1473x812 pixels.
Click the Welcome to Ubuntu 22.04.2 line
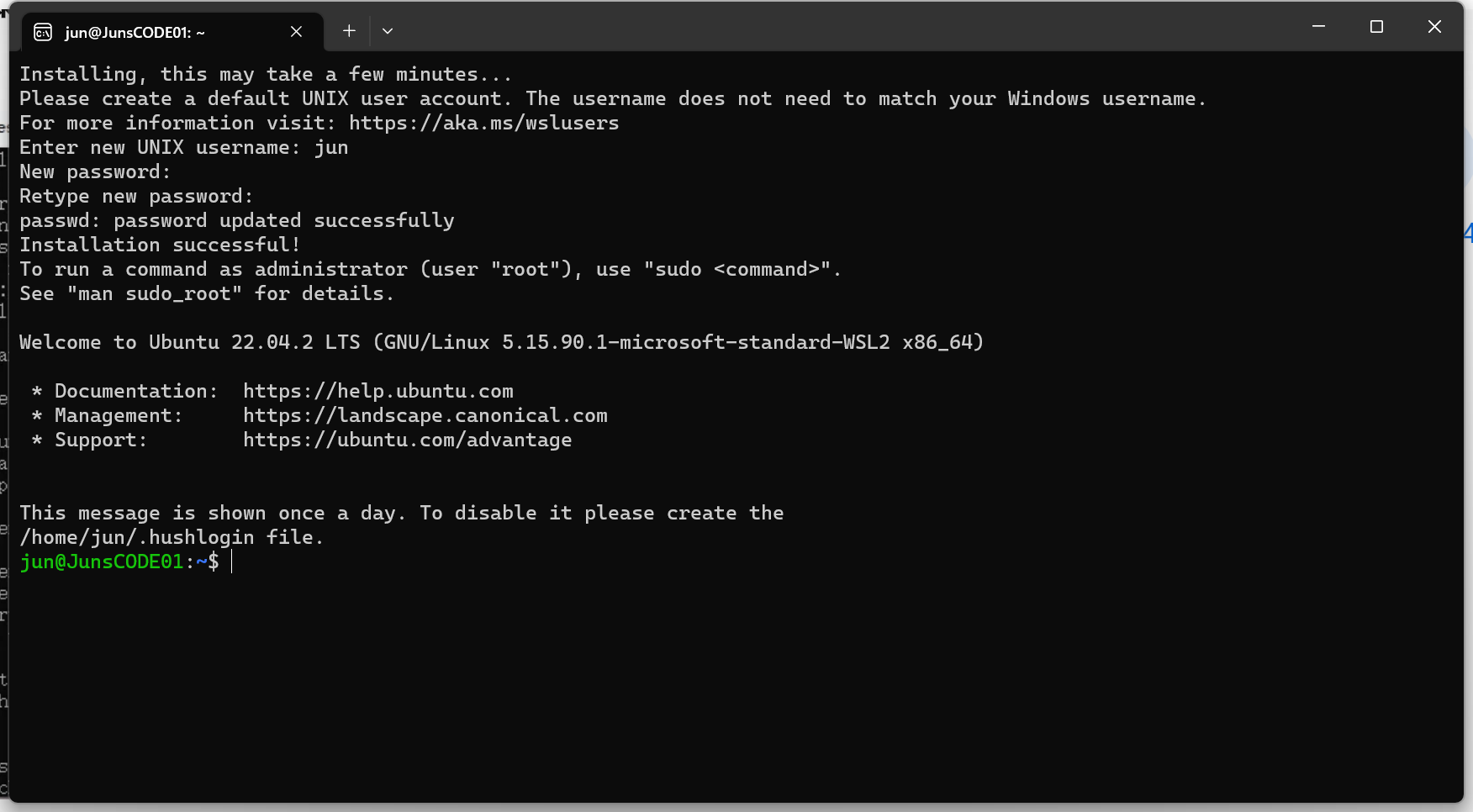[501, 342]
